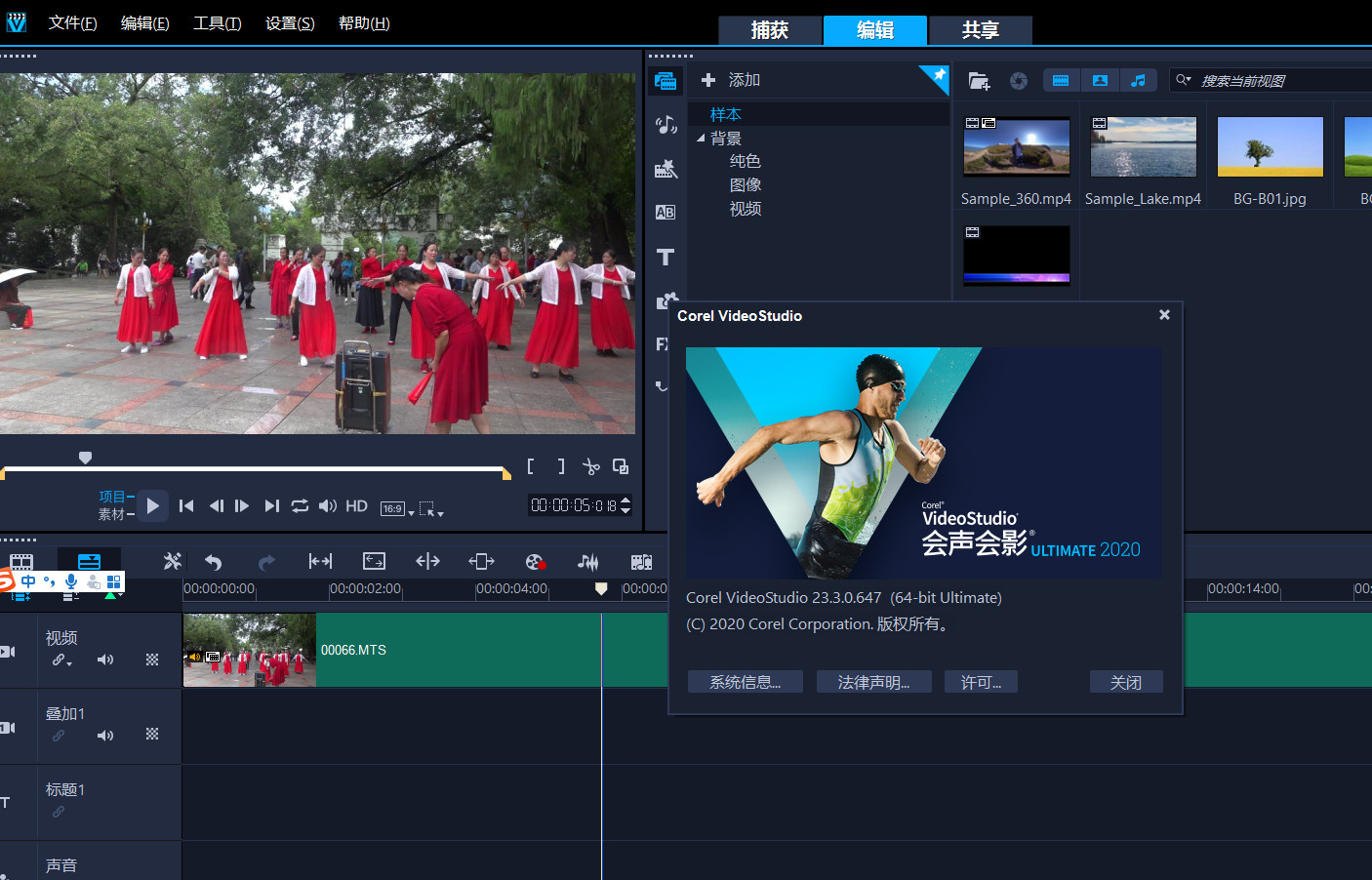The width and height of the screenshot is (1372, 880).
Task: Click the enlarge preview window icon
Action: tap(621, 466)
